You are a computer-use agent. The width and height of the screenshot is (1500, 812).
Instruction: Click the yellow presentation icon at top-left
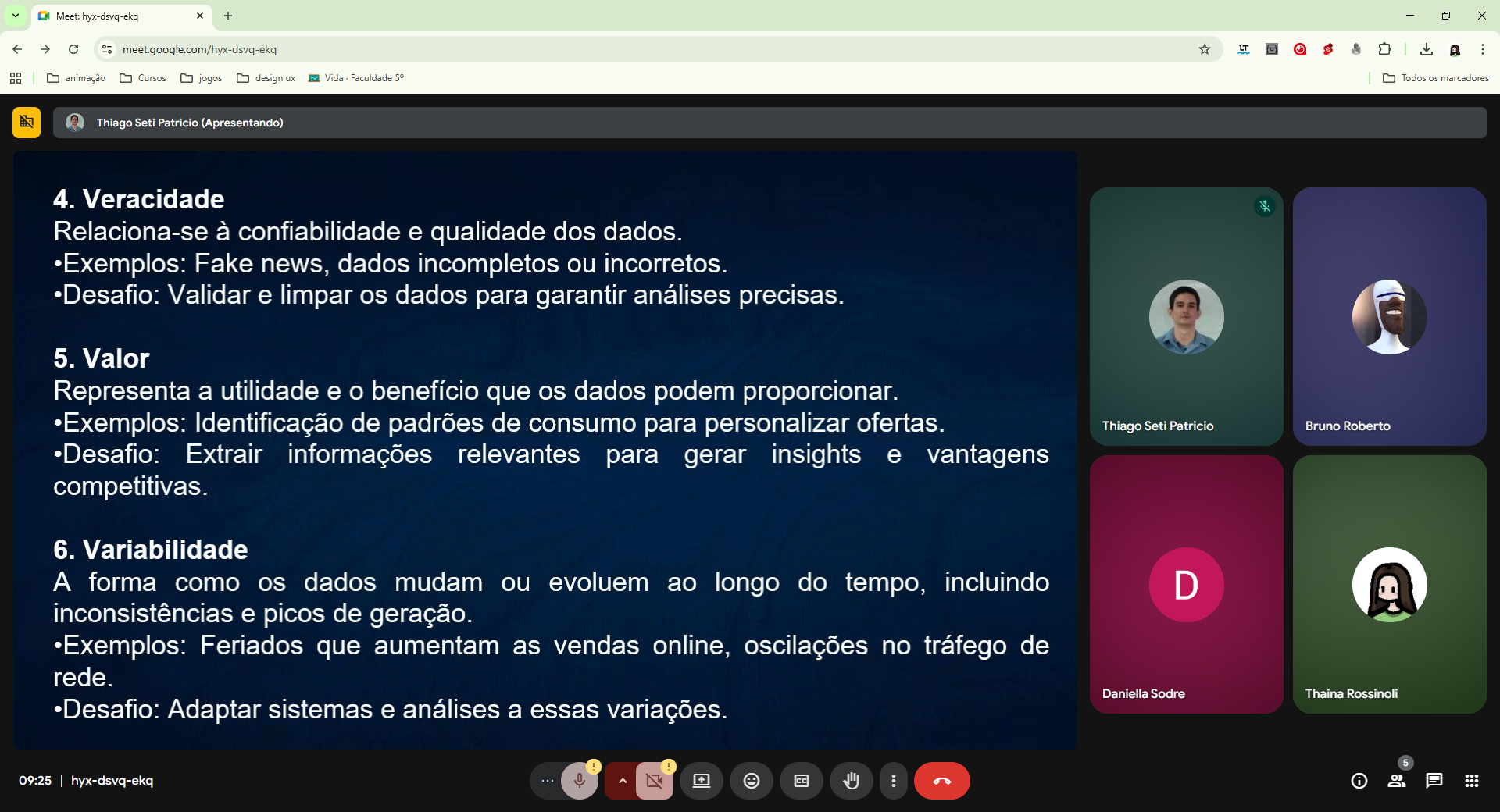pos(27,123)
